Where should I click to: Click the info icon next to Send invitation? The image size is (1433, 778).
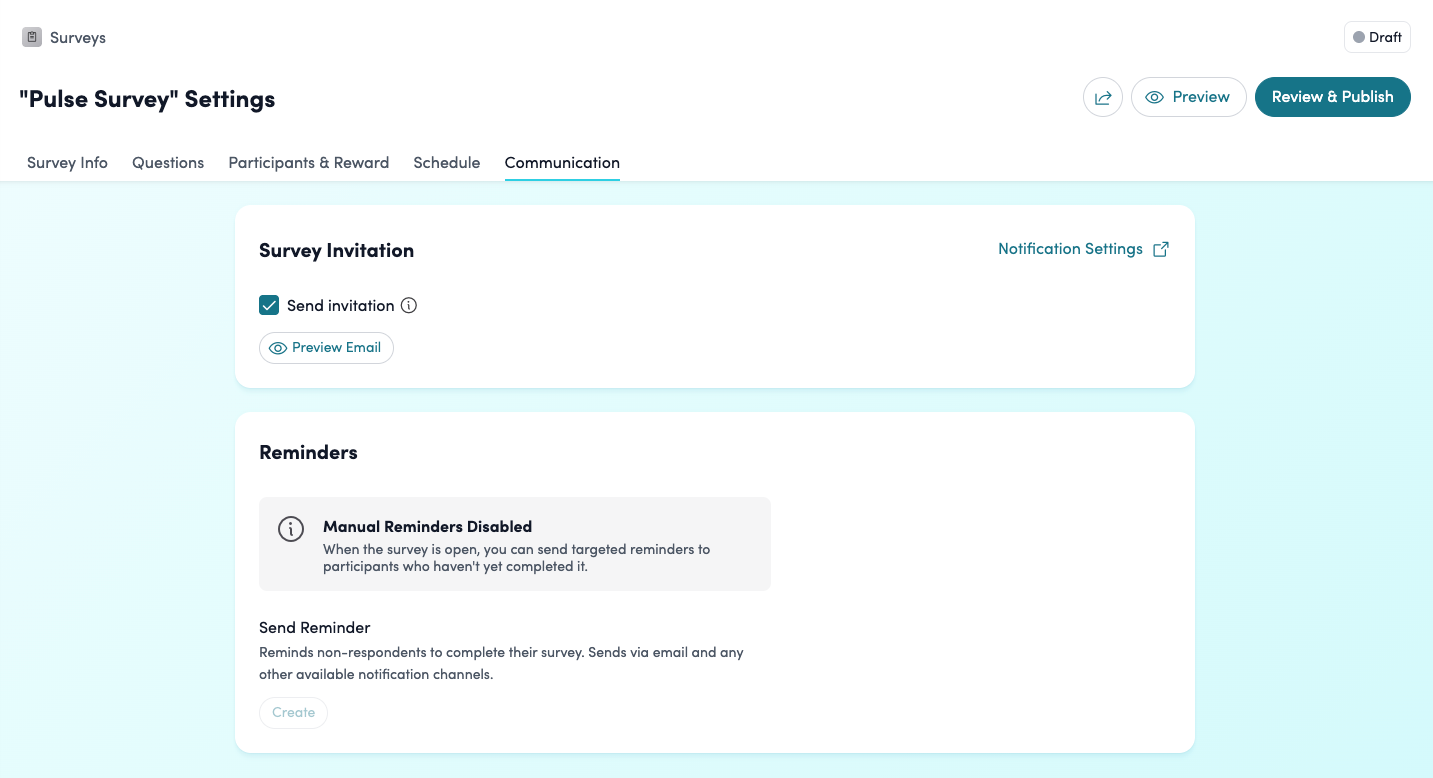408,306
